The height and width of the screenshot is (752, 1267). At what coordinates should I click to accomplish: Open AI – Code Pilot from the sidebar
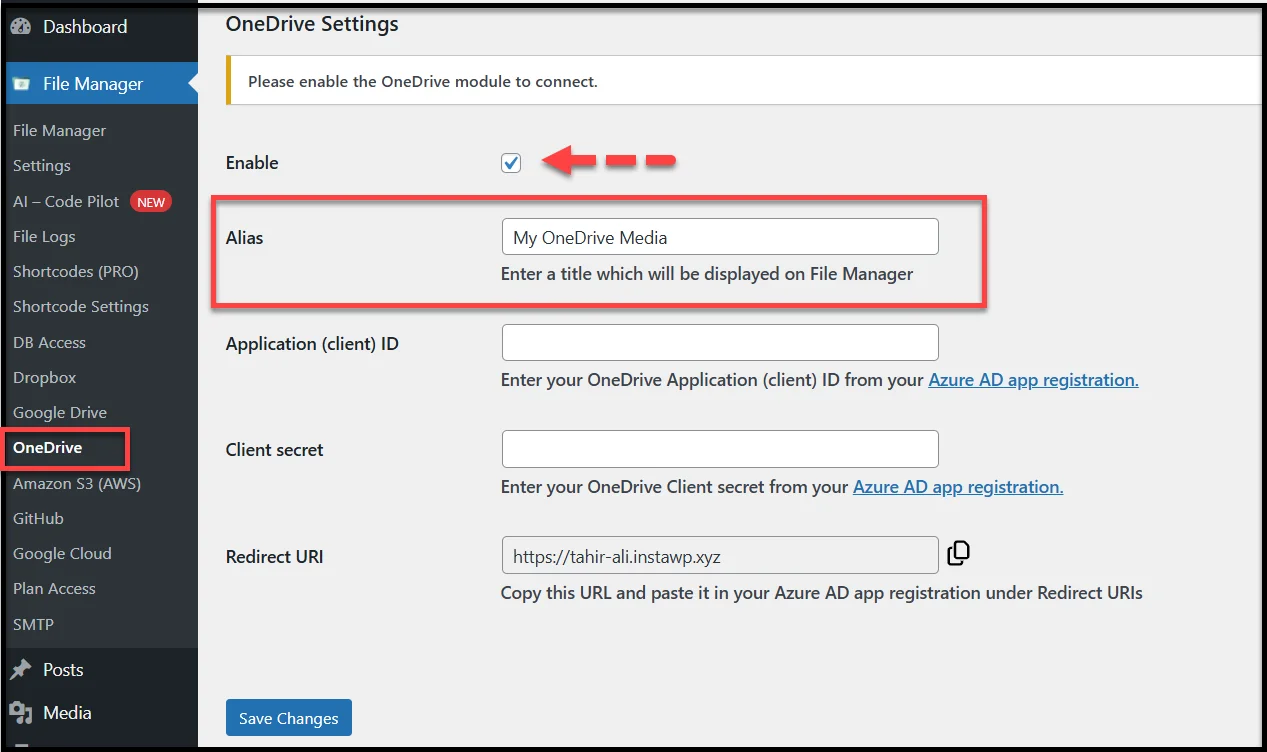click(x=64, y=201)
